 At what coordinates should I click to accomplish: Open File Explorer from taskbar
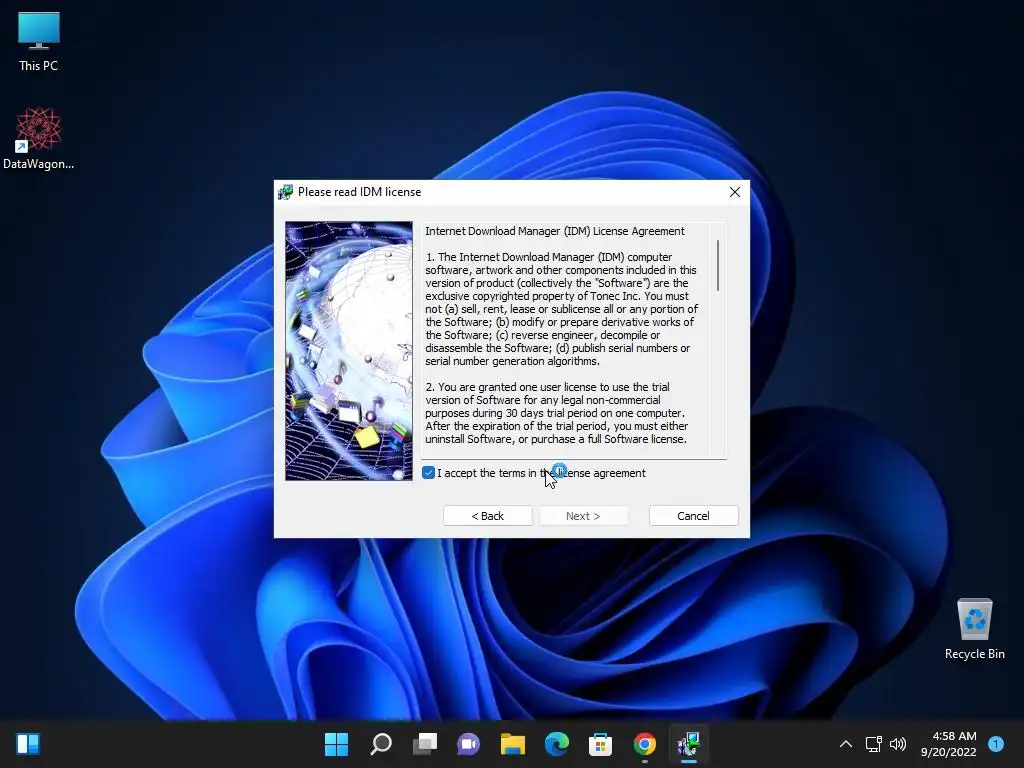click(x=513, y=744)
